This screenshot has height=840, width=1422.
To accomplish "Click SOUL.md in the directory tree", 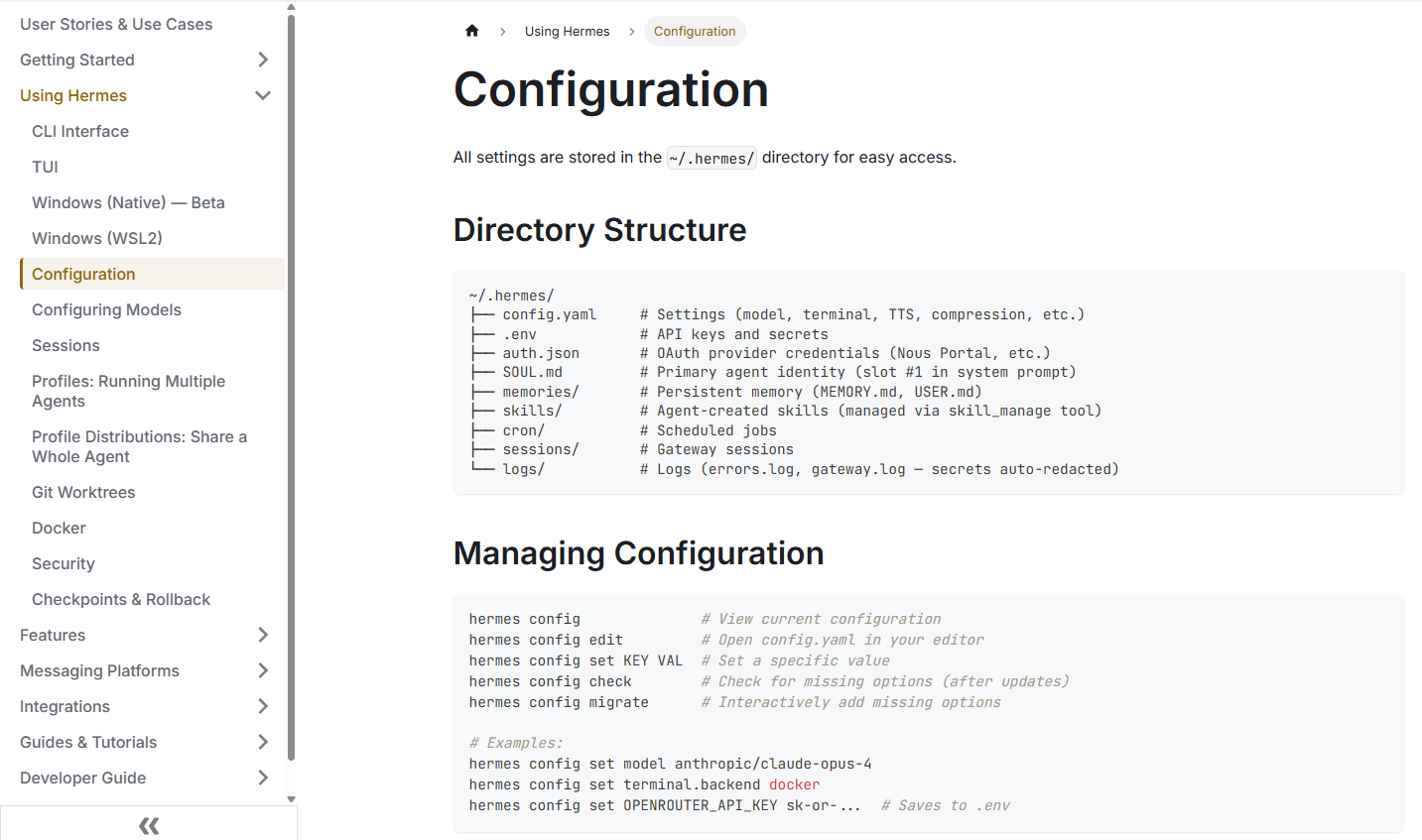I will pos(533,372).
